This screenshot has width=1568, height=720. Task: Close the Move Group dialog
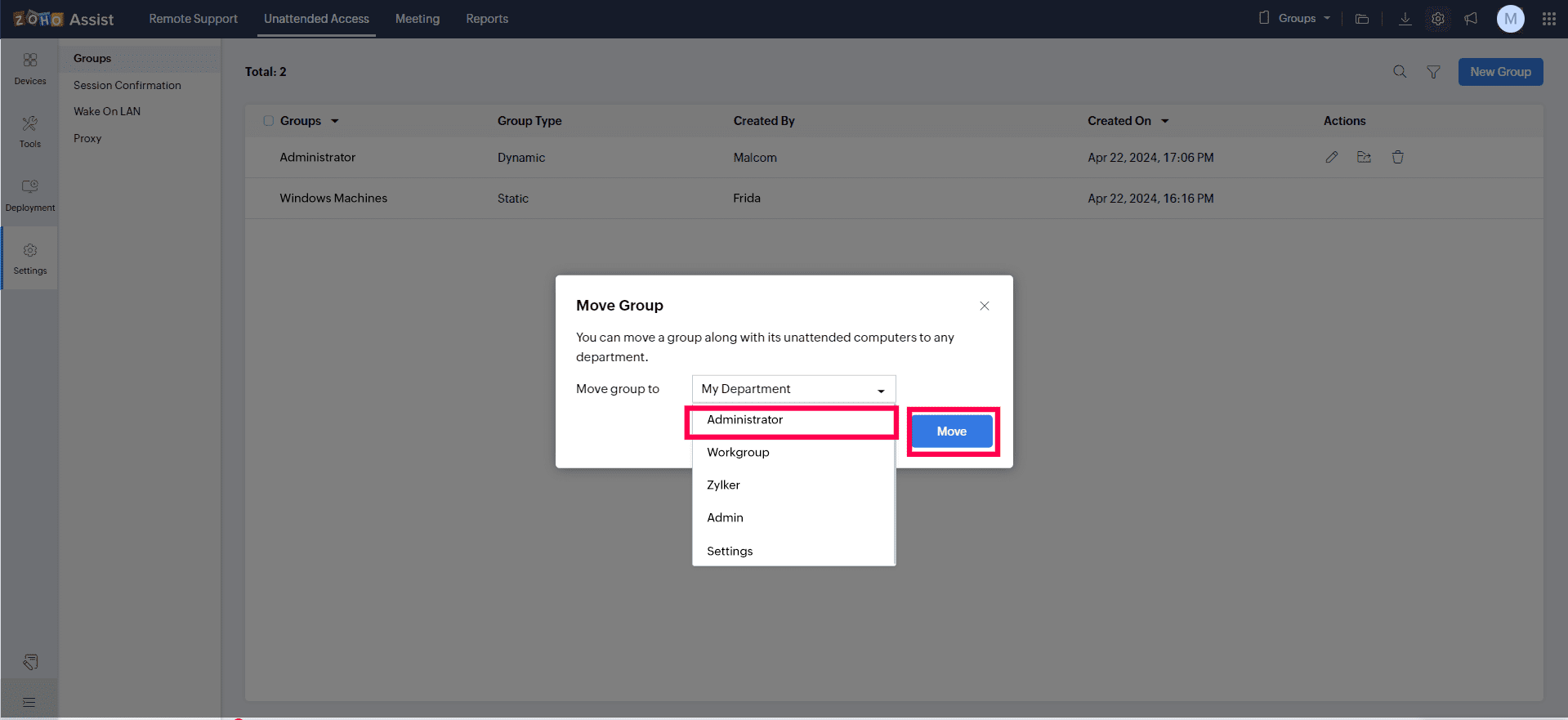[x=984, y=306]
